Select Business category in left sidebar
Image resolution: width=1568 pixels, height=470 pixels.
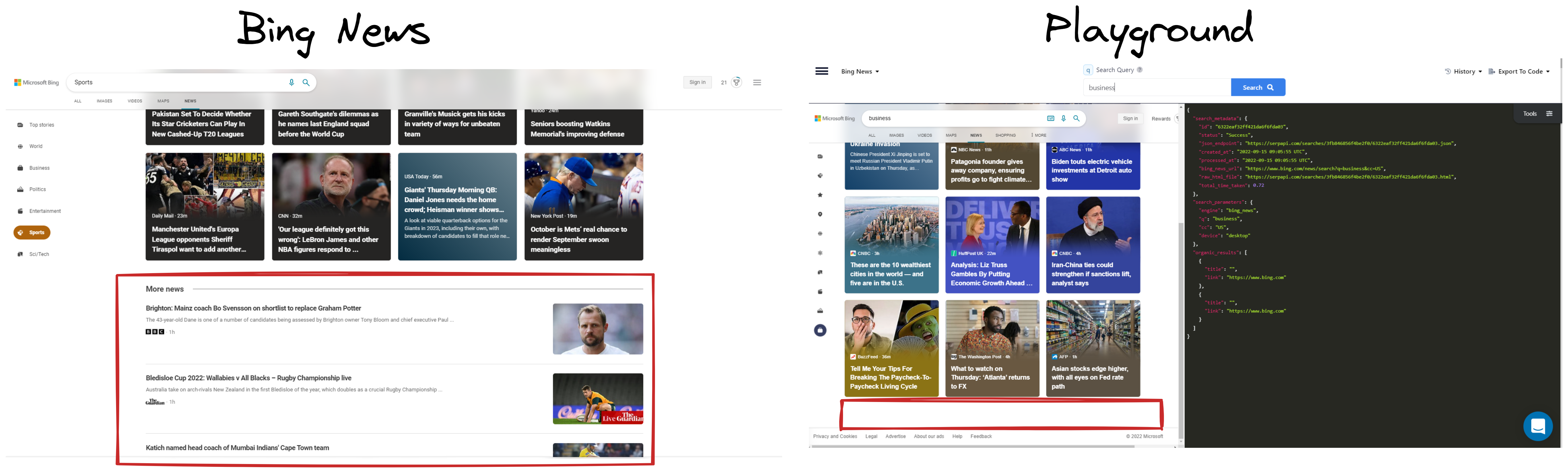39,168
